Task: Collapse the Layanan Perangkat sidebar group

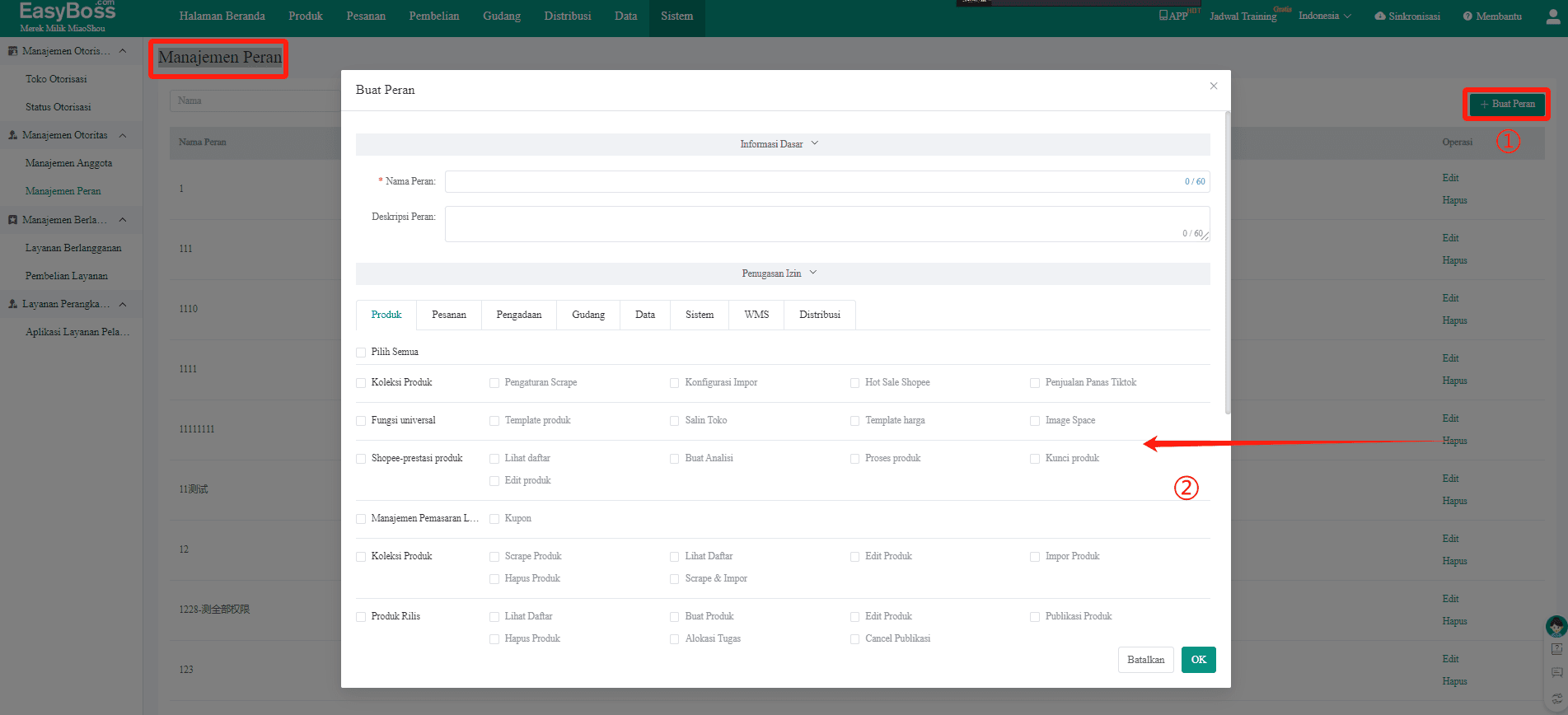Action: pos(123,304)
